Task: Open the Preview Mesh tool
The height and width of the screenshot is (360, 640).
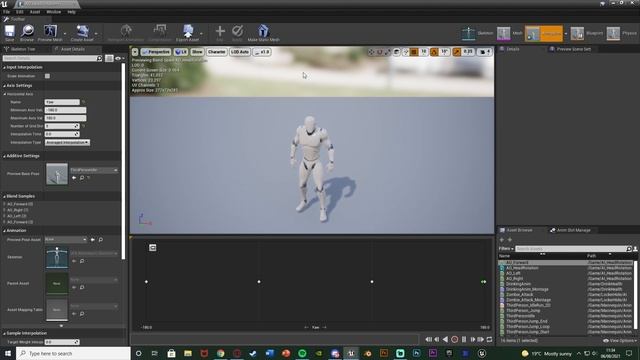Action: click(50, 33)
